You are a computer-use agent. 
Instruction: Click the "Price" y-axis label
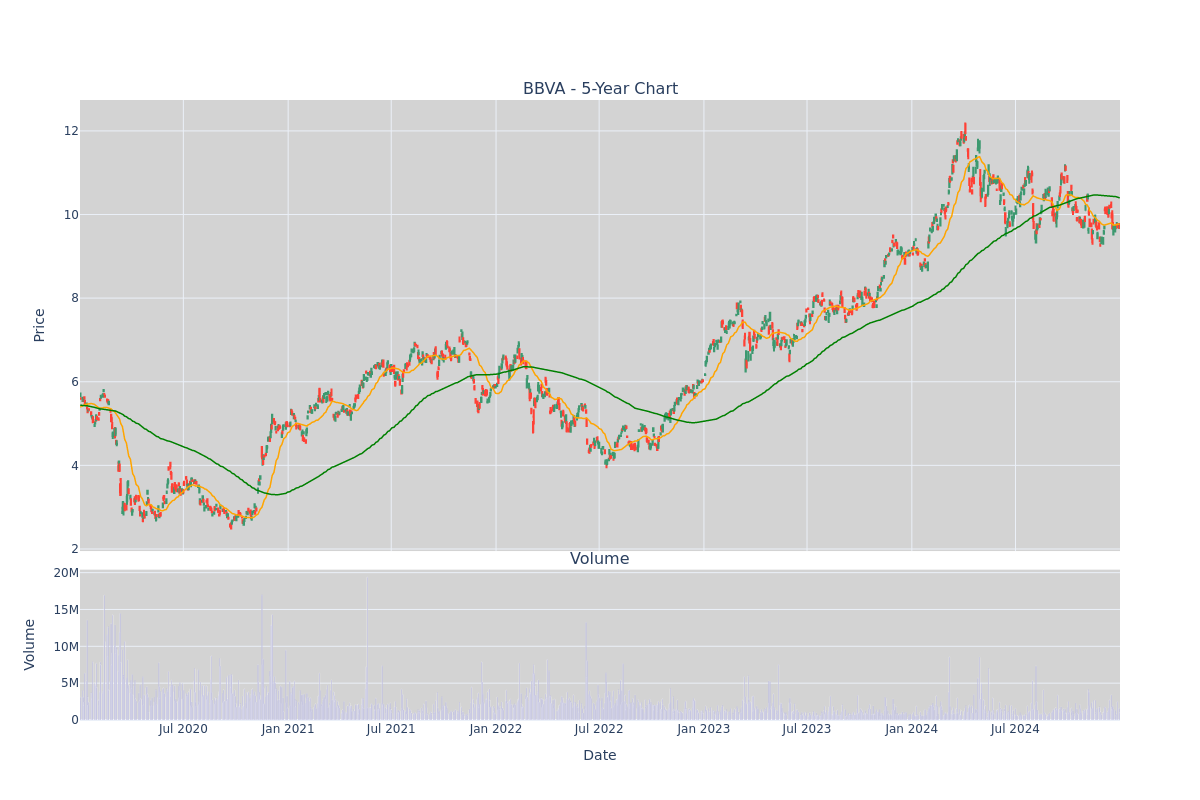point(39,325)
